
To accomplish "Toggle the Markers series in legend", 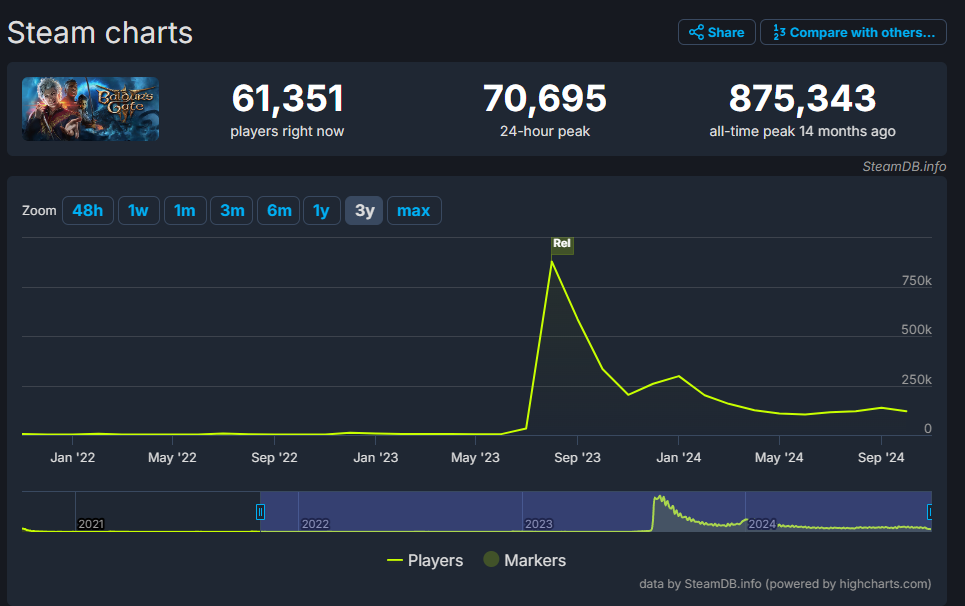I will (x=524, y=560).
